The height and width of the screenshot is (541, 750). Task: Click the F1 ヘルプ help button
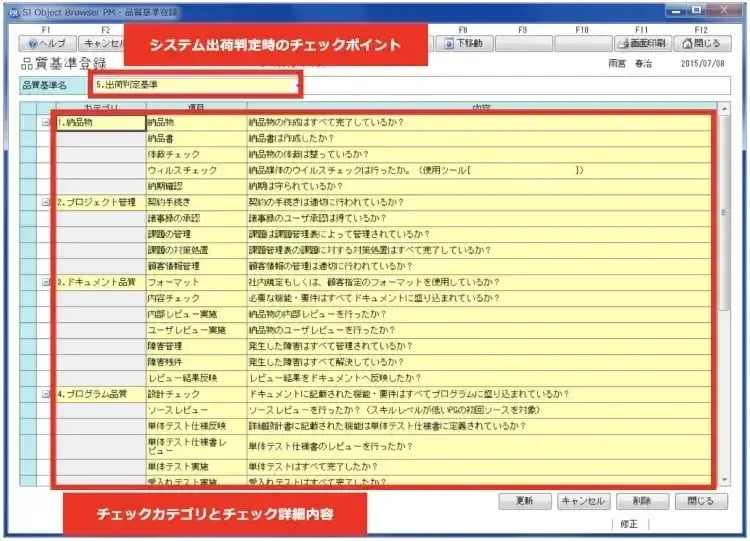click(45, 44)
